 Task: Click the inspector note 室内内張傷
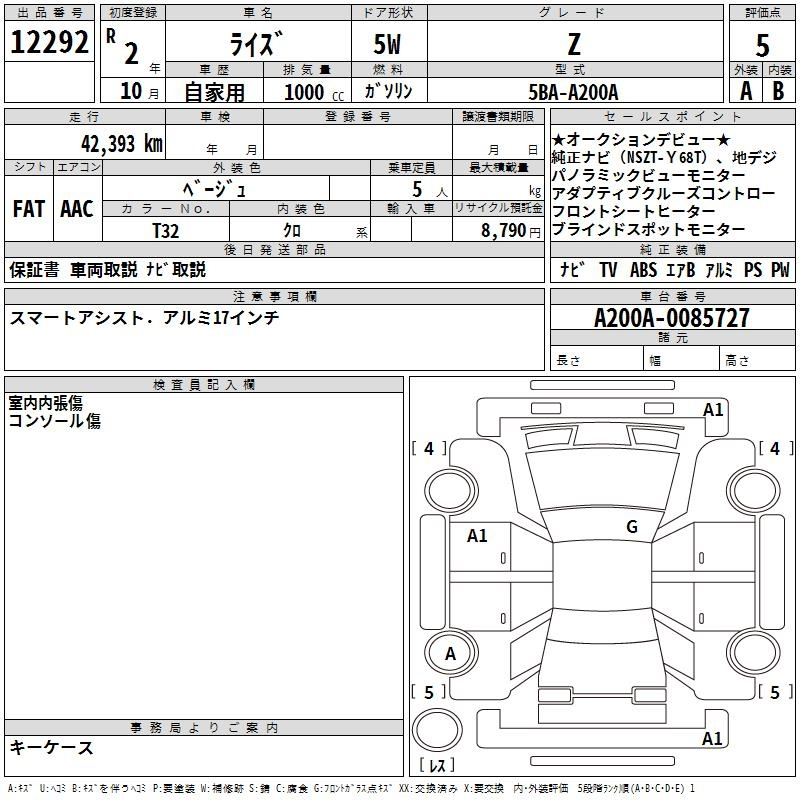45,403
